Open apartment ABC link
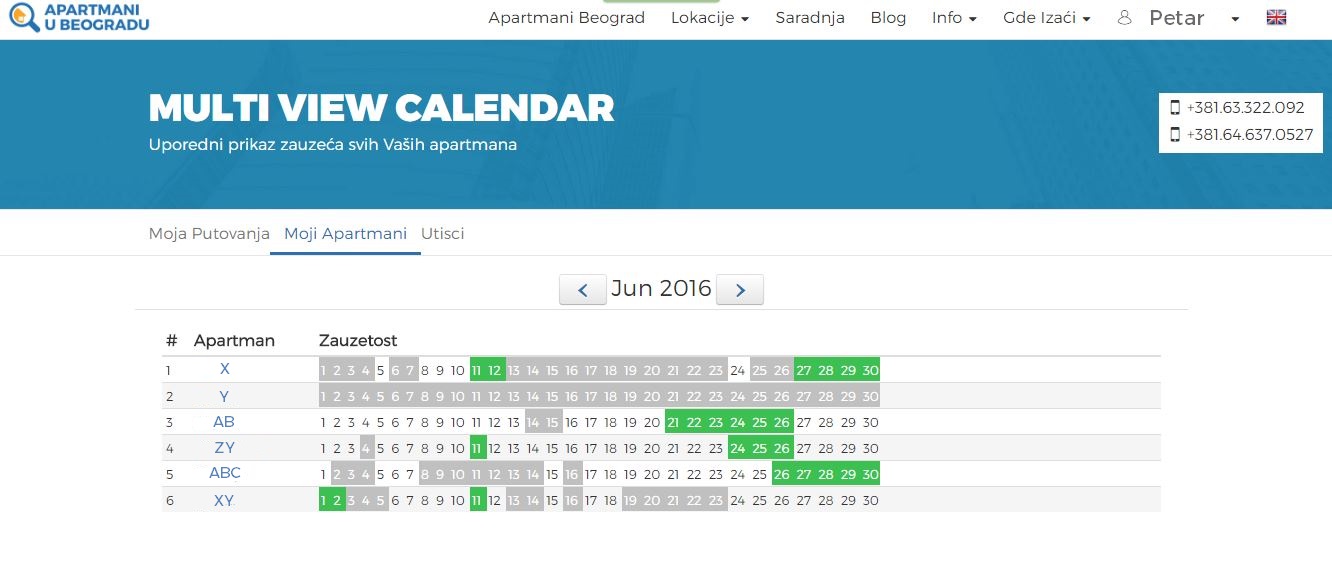 (225, 474)
